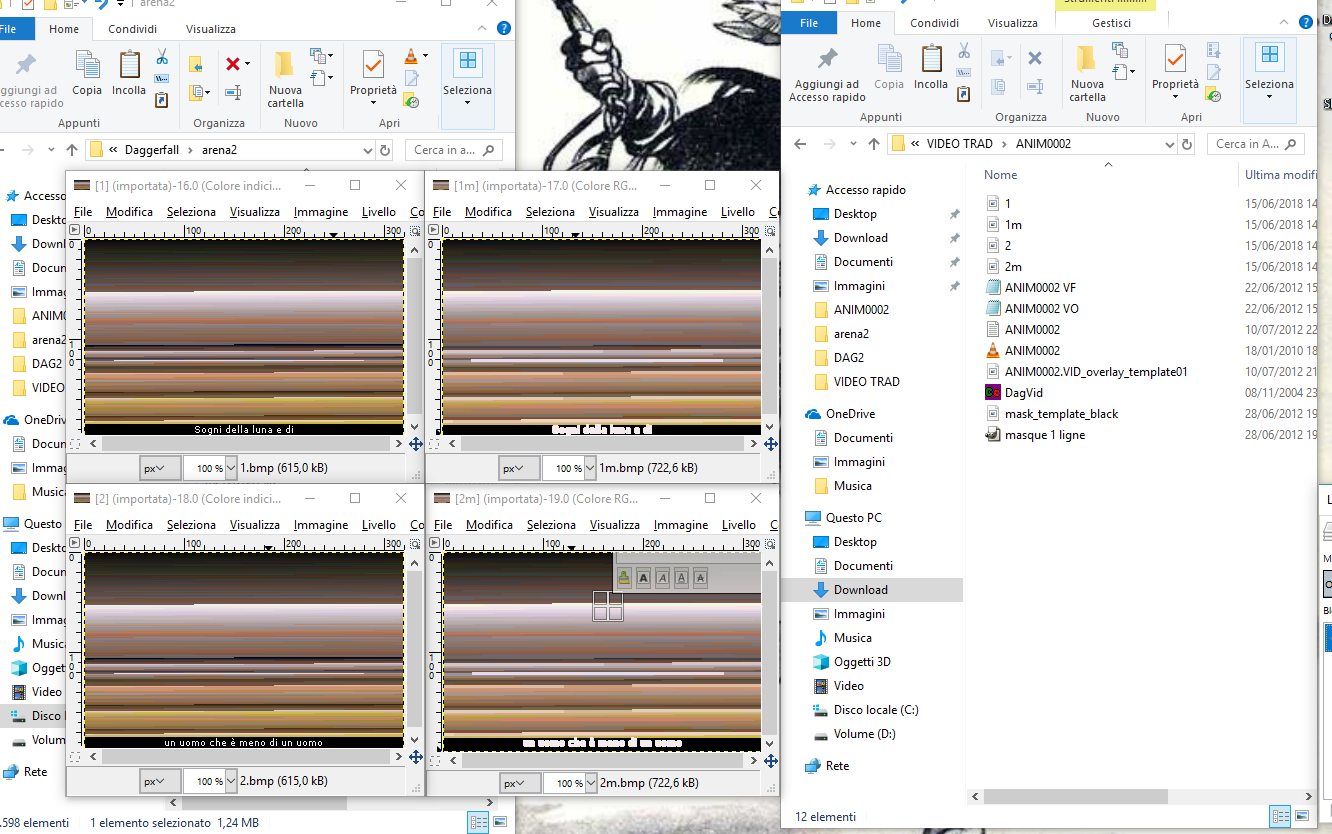Click Rename icon in arena2 window ribbon
The height and width of the screenshot is (834, 1332).
(x=233, y=92)
